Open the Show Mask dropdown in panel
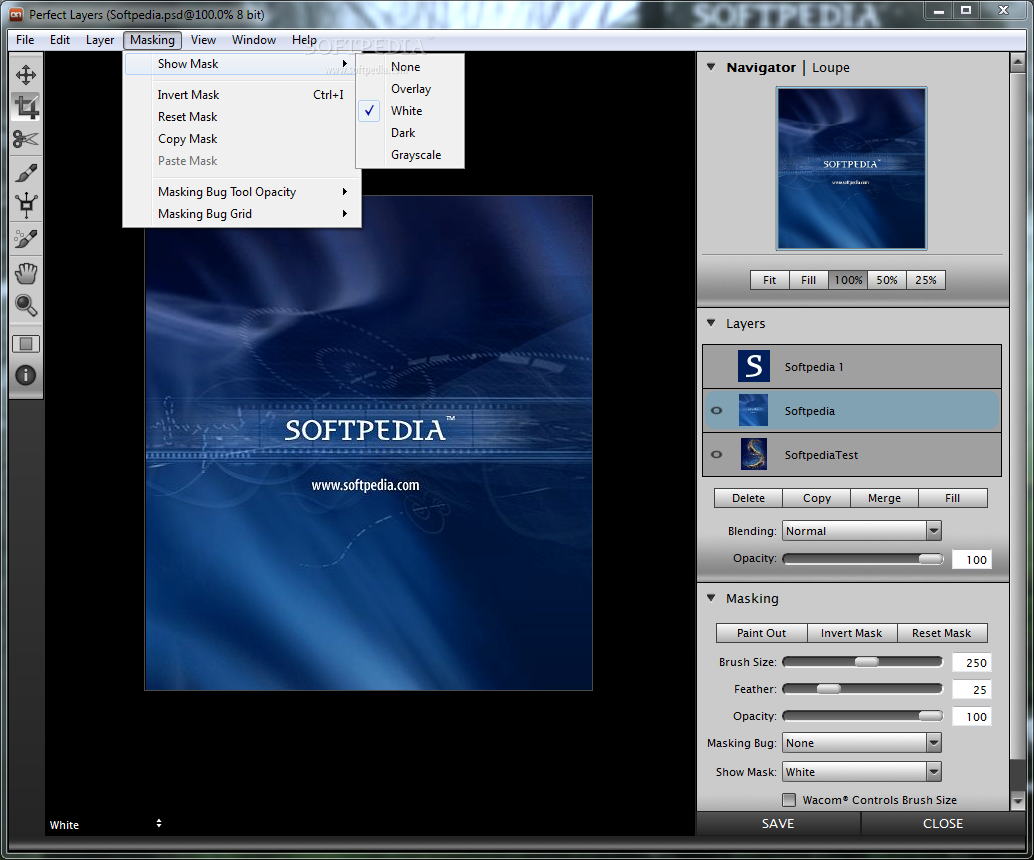Viewport: 1034px width, 860px height. (862, 772)
